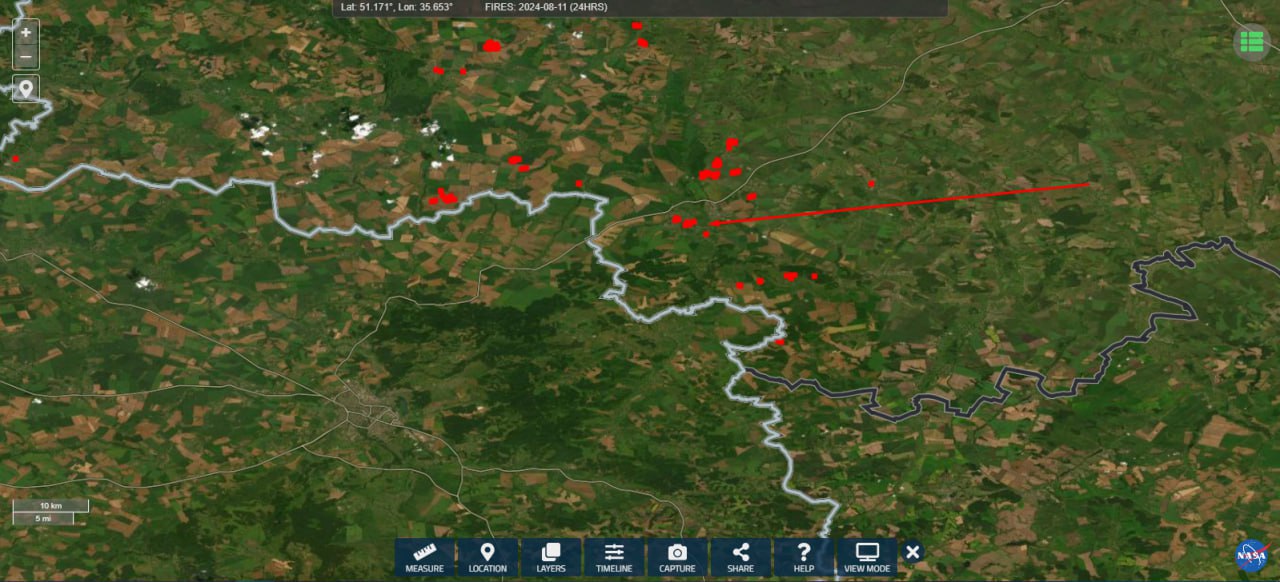Open the Help question mark

(x=804, y=557)
